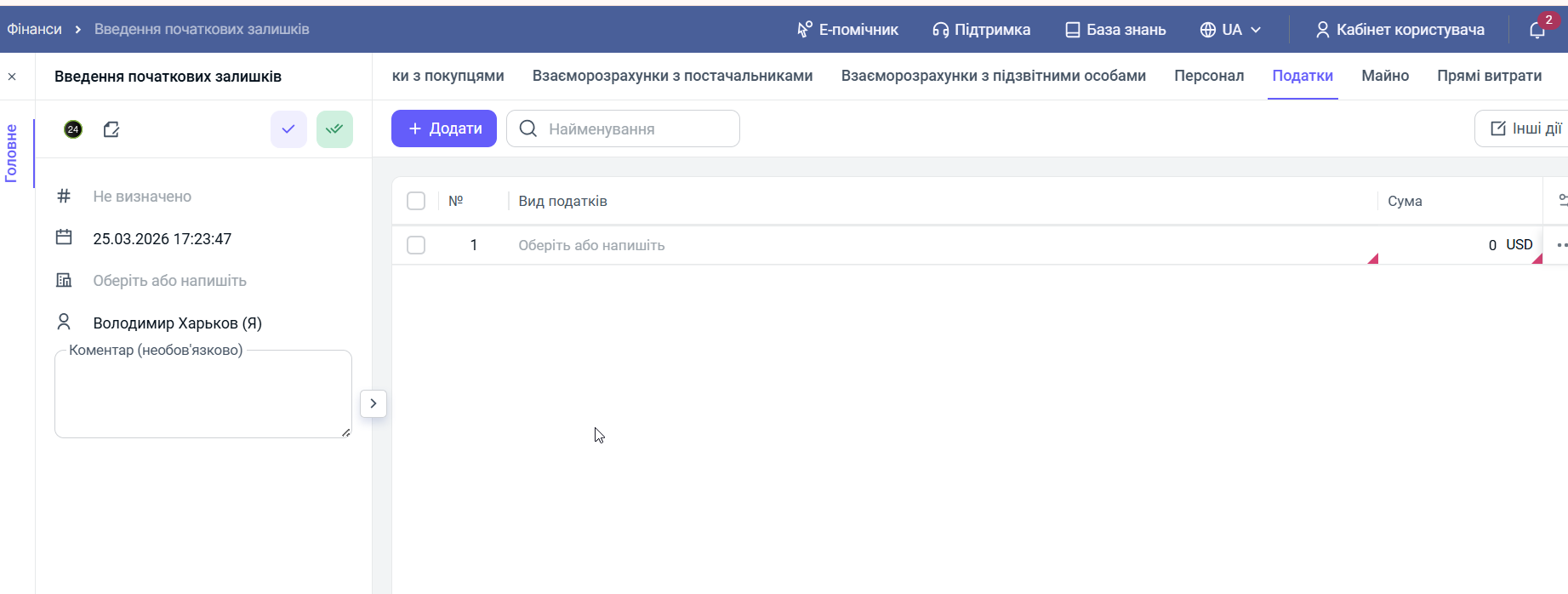The image size is (1568, 594).
Task: Switch to the Персонал tab
Action: [x=1208, y=76]
